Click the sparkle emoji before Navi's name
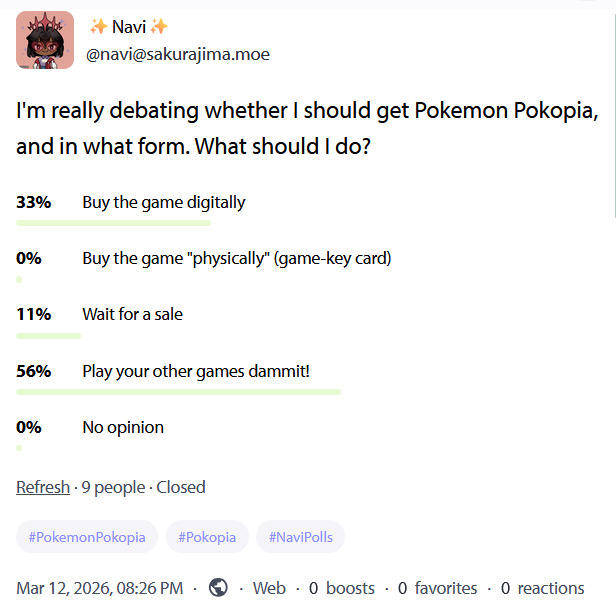The width and height of the screenshot is (616, 608). [x=98, y=26]
